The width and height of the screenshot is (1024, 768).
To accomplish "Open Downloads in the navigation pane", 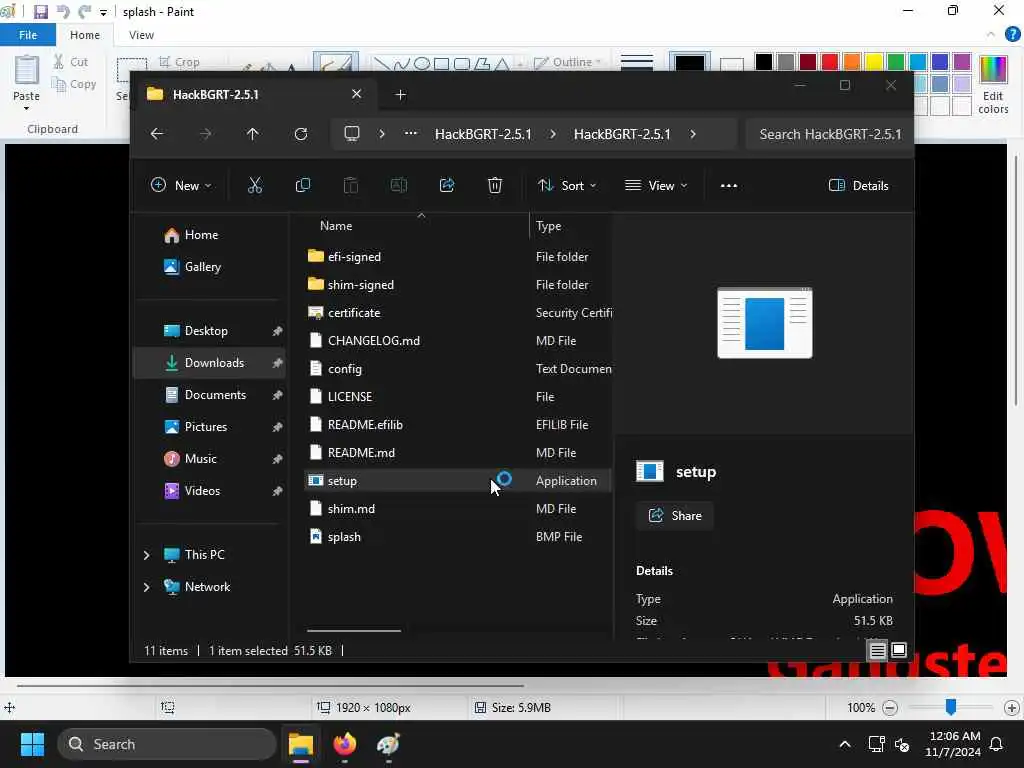I will point(211,363).
